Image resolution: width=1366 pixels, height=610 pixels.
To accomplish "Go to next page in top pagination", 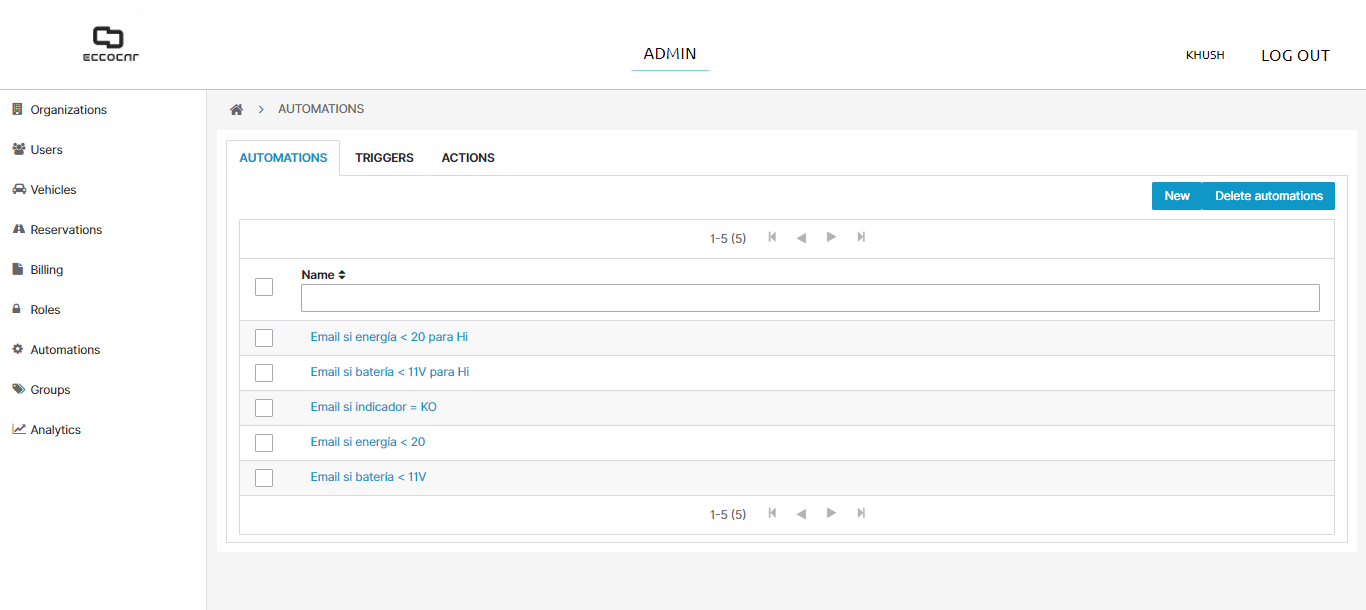I will pyautogui.click(x=831, y=238).
